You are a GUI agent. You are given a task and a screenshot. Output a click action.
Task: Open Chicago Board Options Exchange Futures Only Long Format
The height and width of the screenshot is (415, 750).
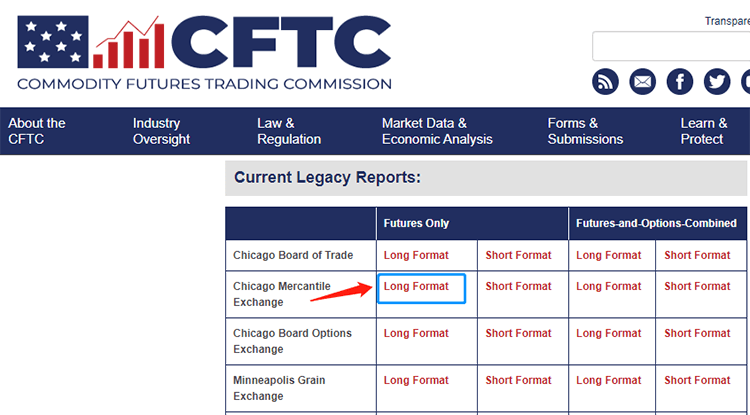click(416, 333)
